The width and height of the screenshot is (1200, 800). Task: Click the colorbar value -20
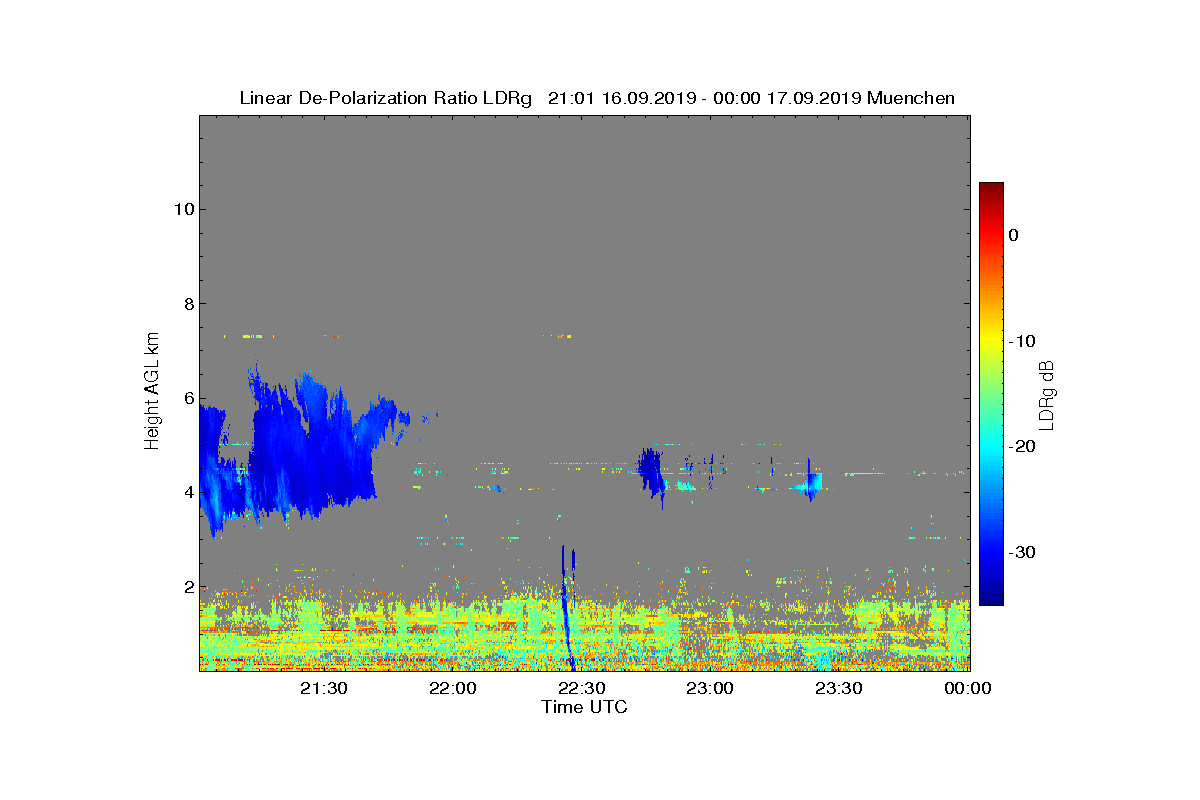1022,446
